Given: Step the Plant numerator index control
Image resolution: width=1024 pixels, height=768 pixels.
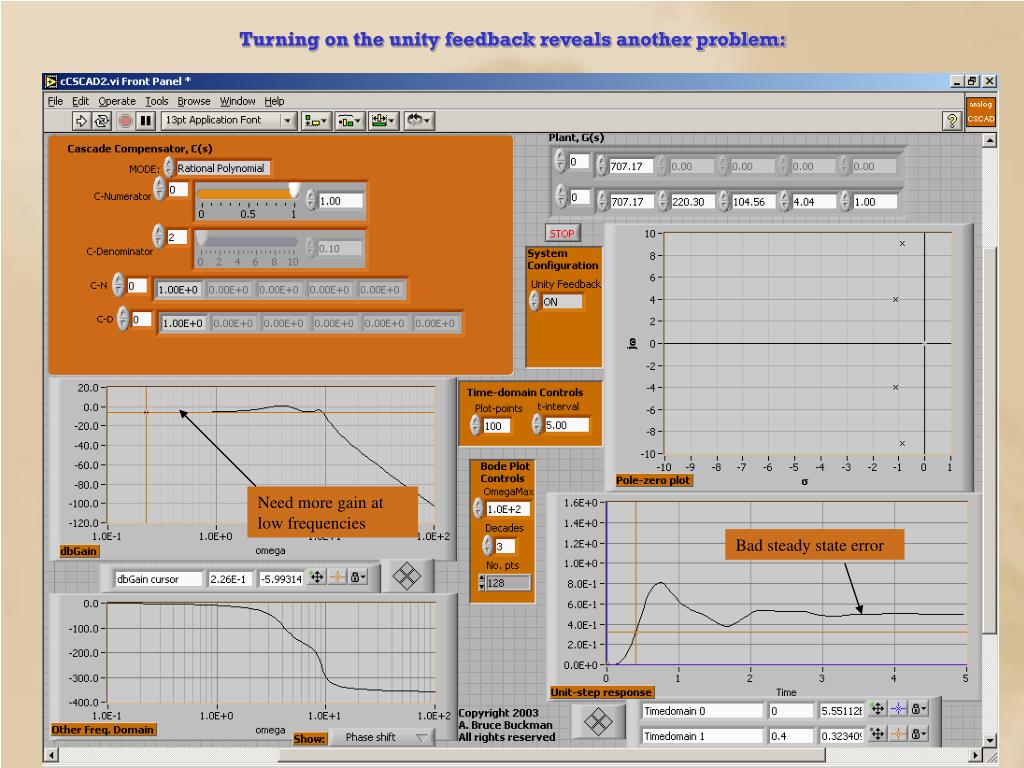Looking at the screenshot, I should [x=560, y=160].
